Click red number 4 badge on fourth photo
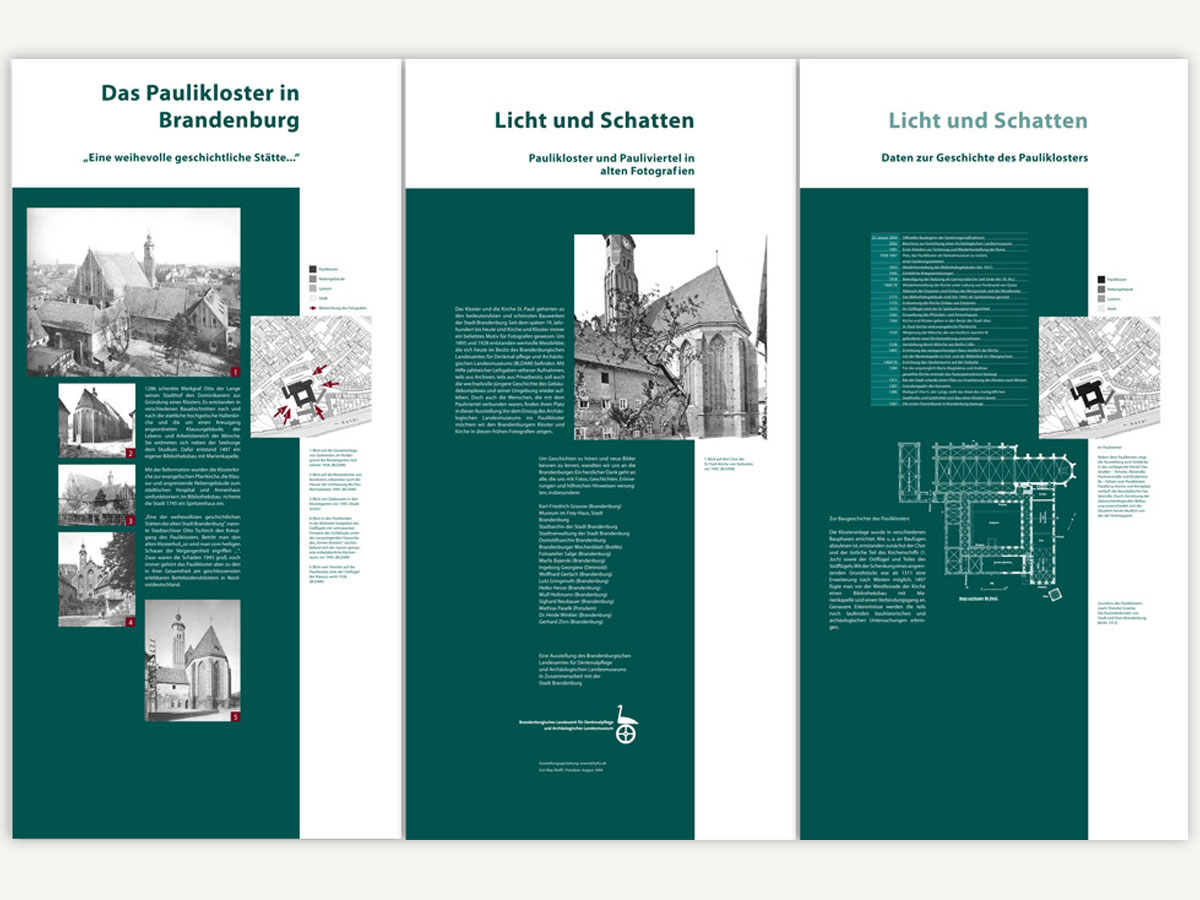Viewport: 1200px width, 900px height. tap(129, 622)
